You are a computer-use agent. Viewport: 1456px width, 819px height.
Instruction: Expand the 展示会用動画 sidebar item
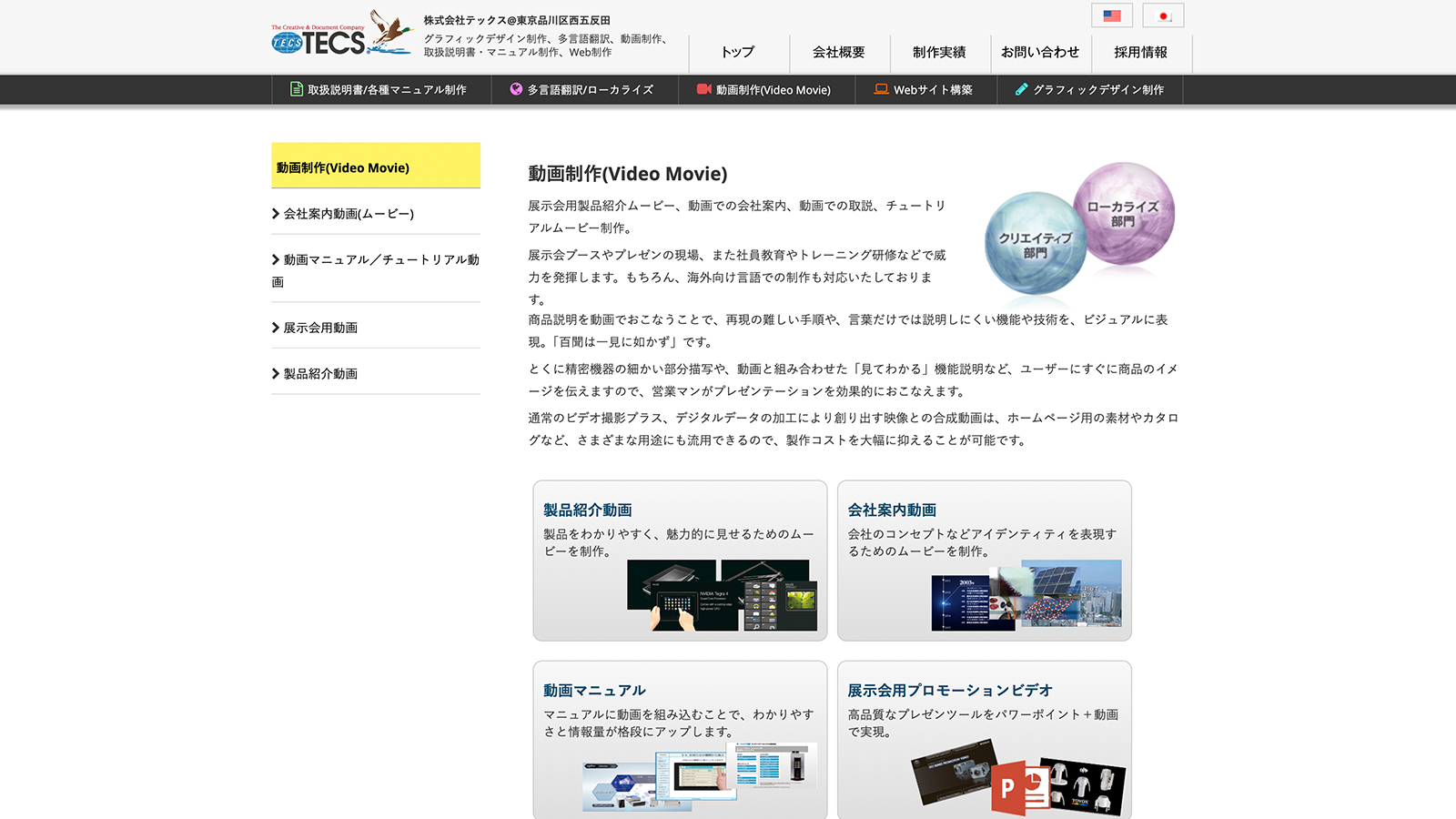point(323,327)
